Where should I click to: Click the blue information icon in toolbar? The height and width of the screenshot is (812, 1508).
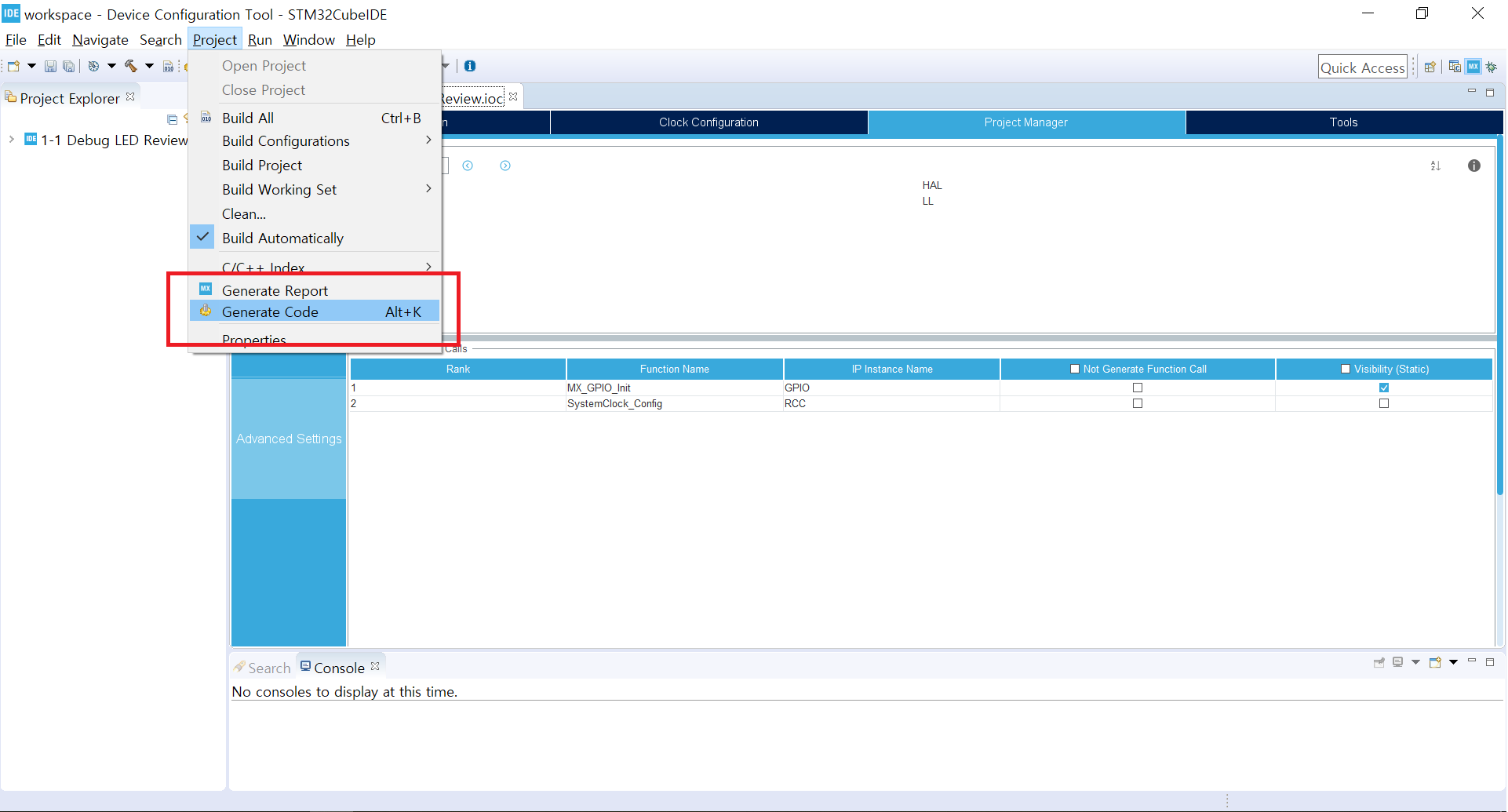470,66
